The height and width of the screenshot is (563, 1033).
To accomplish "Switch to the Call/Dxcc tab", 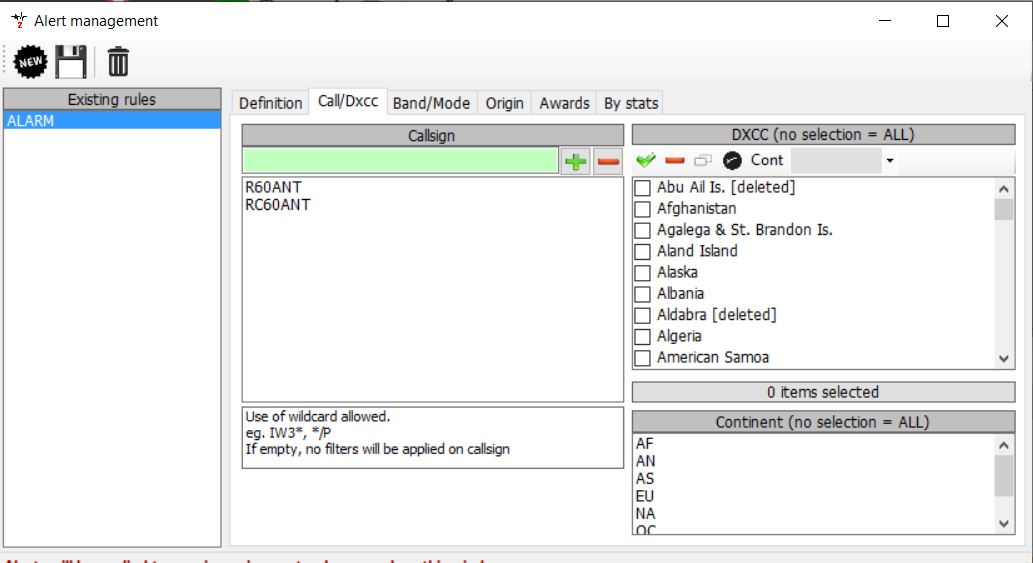I will [348, 101].
